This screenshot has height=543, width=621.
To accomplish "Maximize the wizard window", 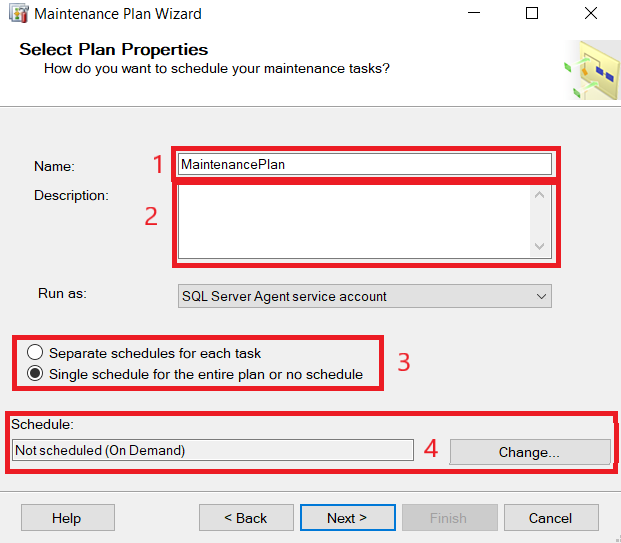I will (532, 14).
